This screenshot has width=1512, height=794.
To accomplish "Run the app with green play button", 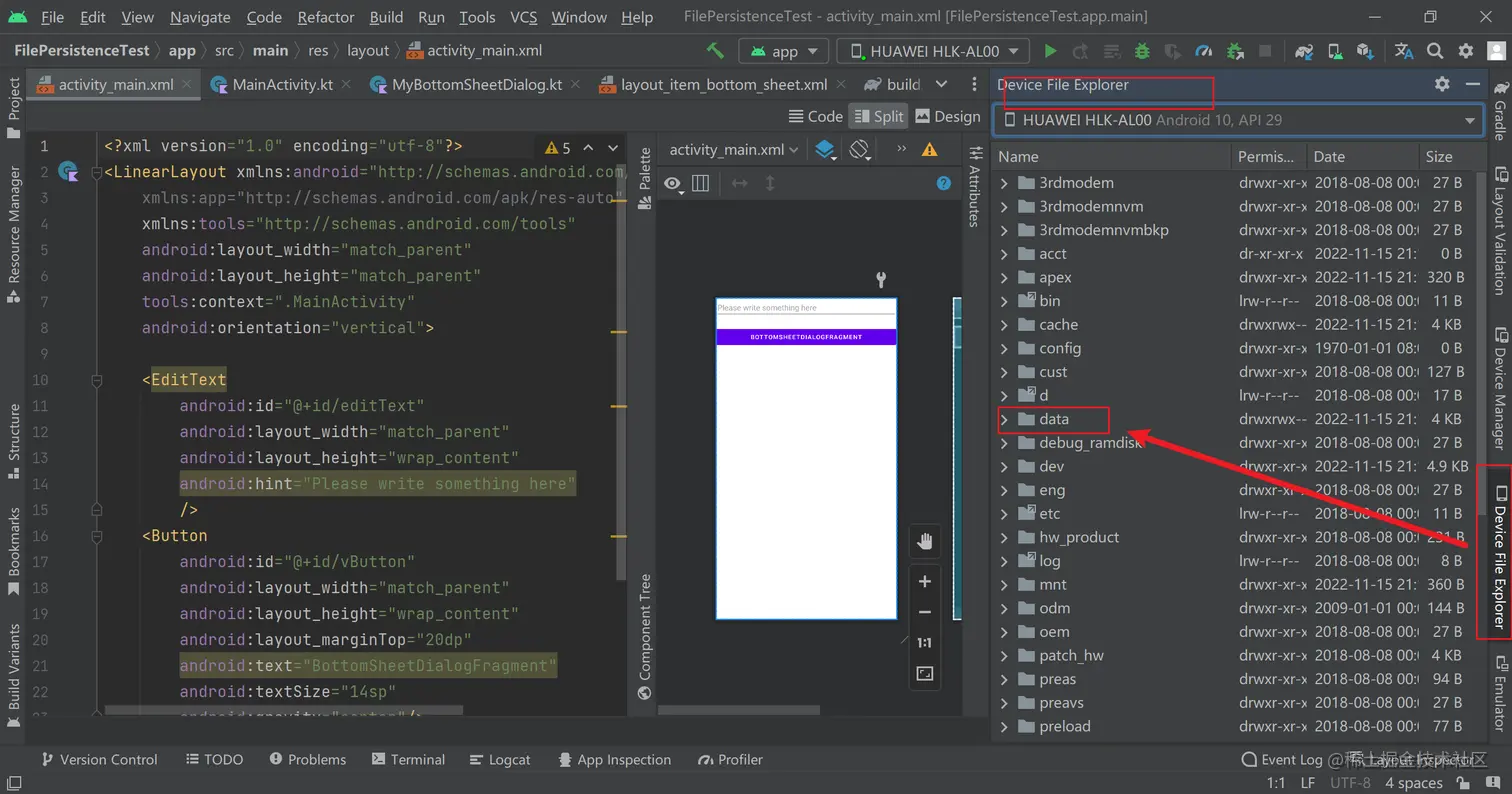I will [x=1050, y=51].
